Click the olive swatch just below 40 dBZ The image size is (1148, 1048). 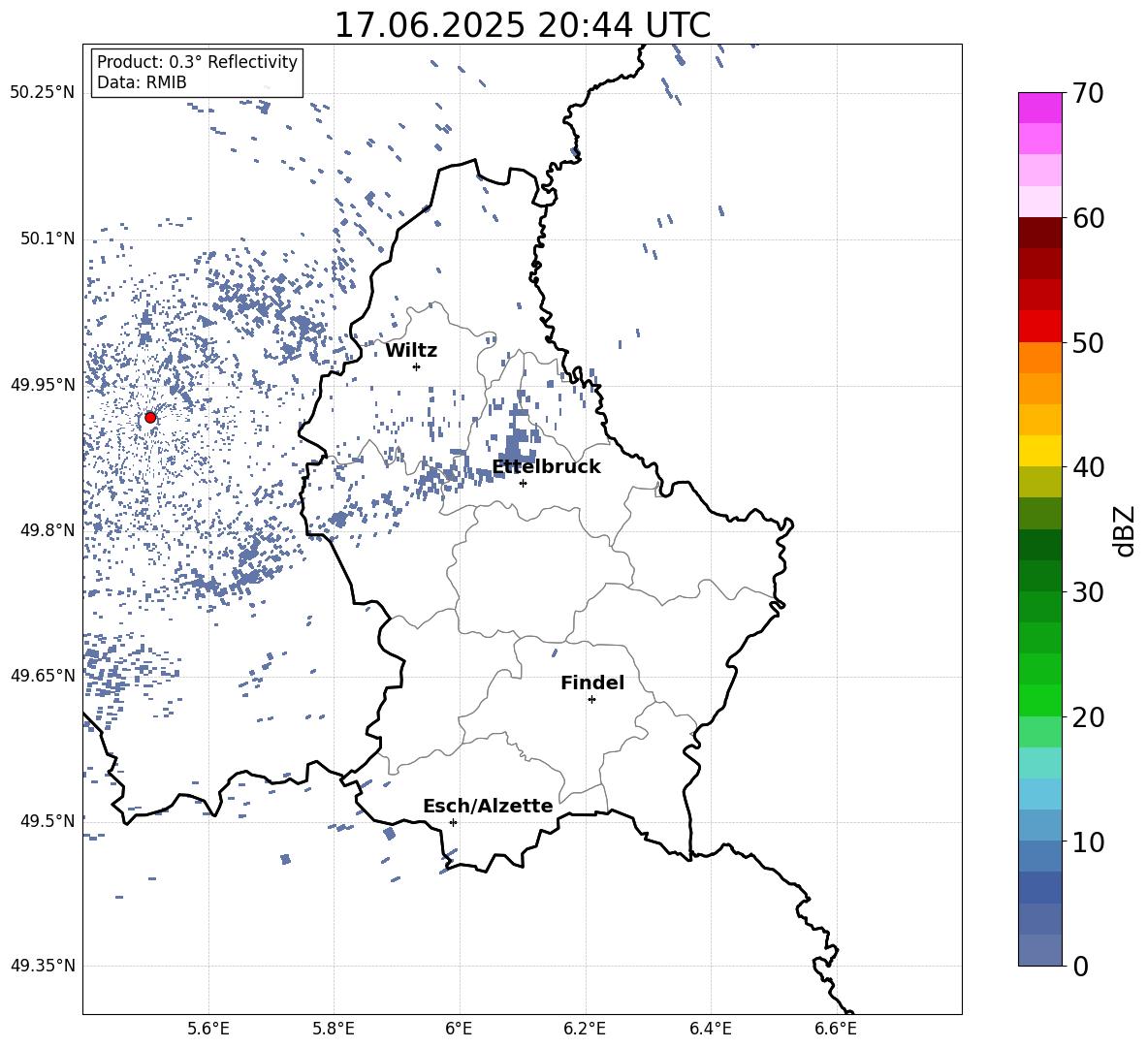[1039, 482]
